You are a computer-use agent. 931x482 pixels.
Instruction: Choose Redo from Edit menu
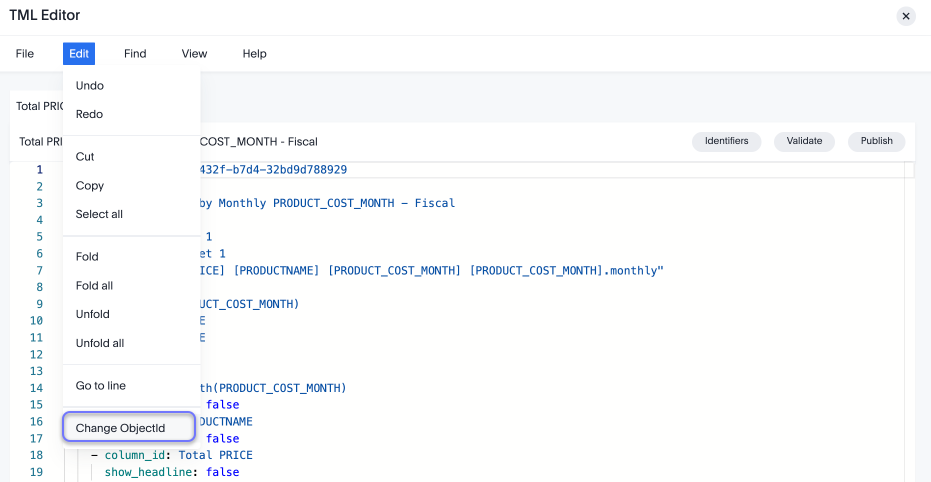[x=90, y=115]
